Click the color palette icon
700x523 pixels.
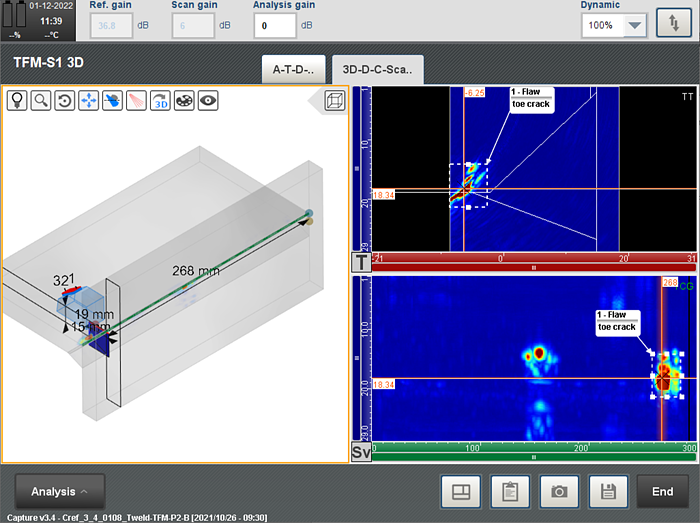click(184, 100)
